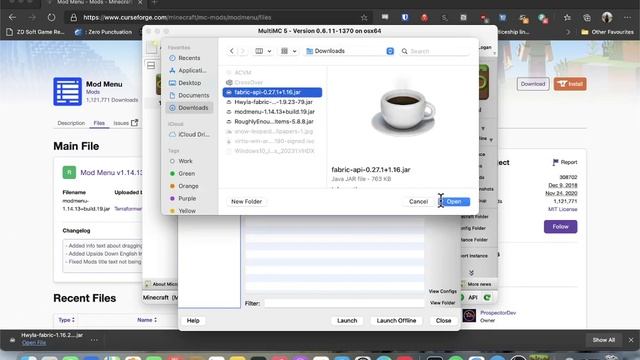Open Applications in dialog sidebar
This screenshot has width=640, height=360.
(x=189, y=71)
